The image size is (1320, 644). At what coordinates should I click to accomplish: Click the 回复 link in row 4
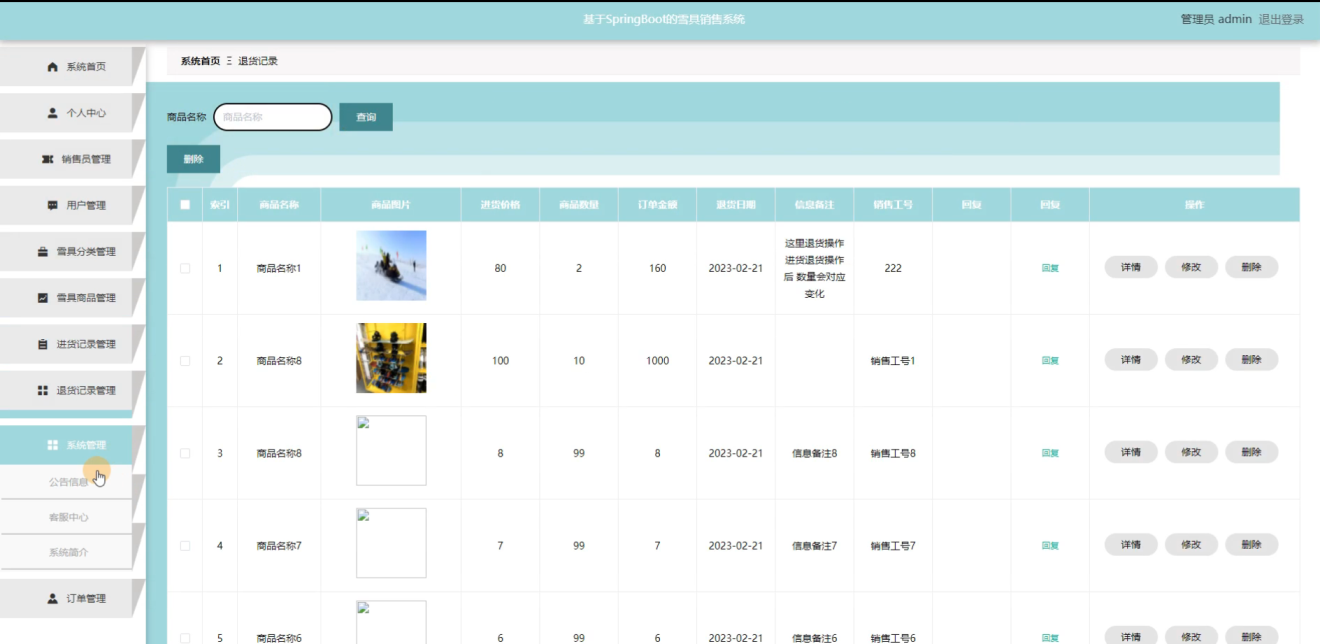point(1050,546)
